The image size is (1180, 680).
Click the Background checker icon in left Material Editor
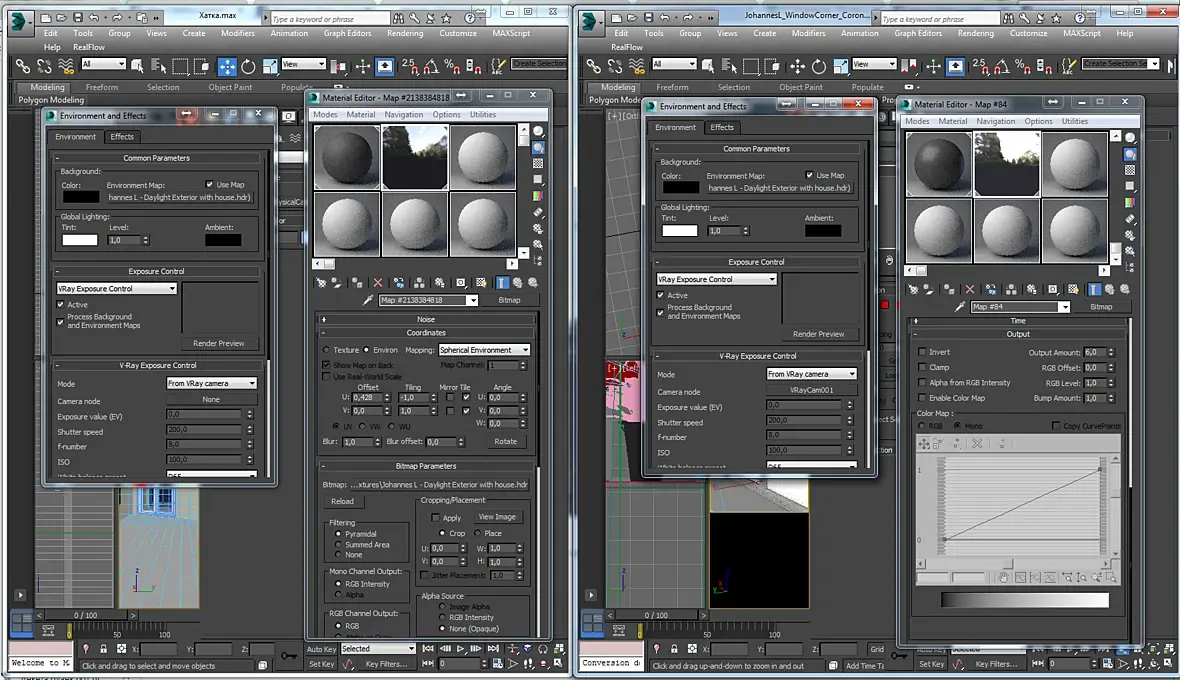(539, 163)
